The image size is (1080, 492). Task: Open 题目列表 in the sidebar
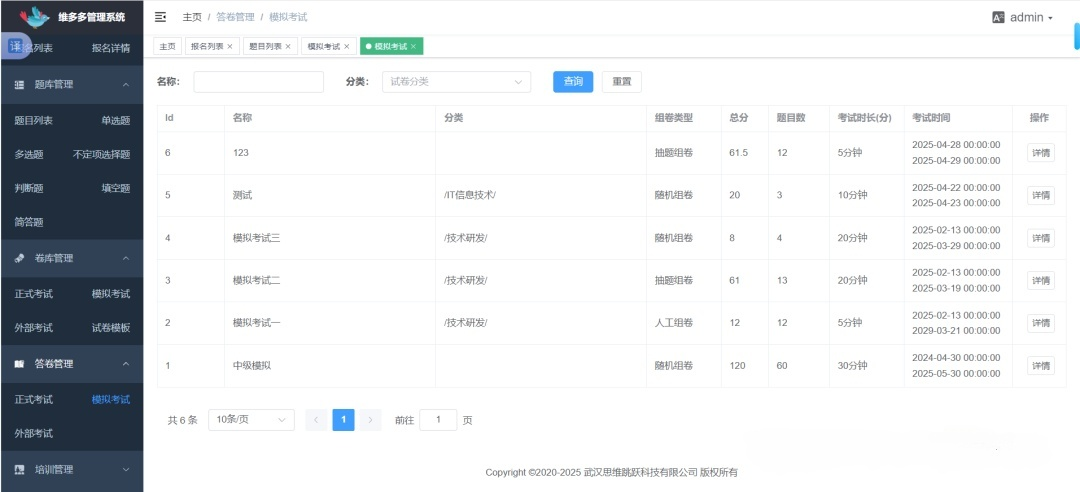click(x=34, y=121)
